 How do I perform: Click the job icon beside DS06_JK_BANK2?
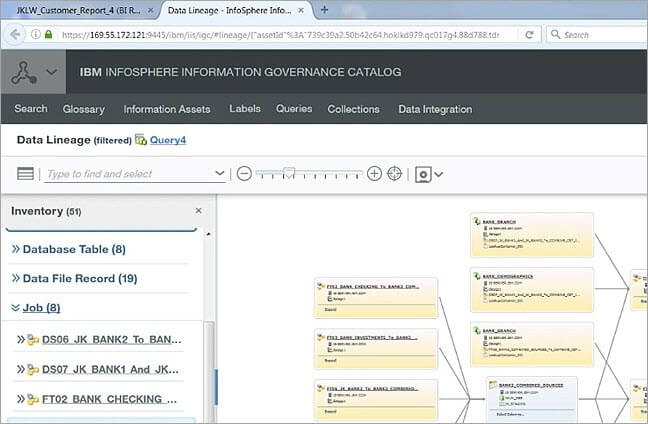click(x=33, y=340)
